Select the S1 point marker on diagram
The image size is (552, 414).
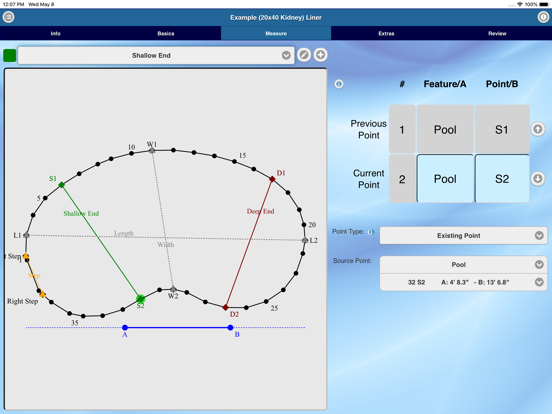coord(61,185)
